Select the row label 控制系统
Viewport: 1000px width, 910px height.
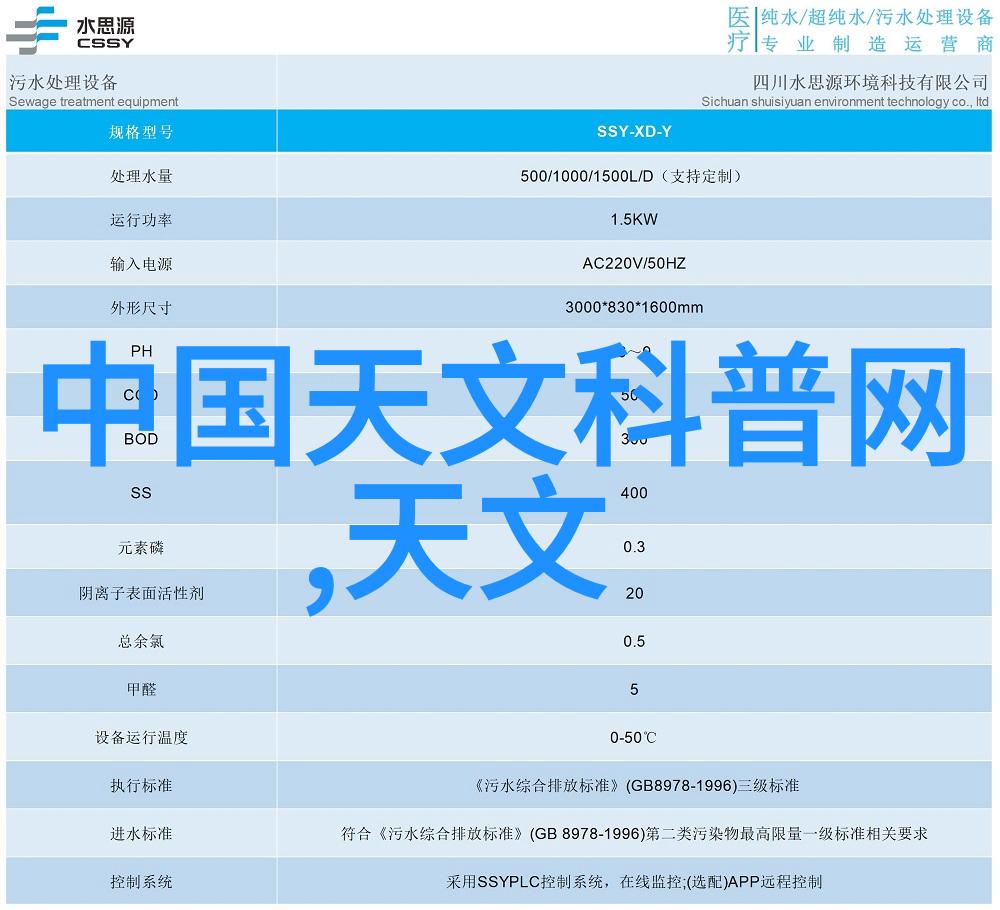click(x=141, y=882)
